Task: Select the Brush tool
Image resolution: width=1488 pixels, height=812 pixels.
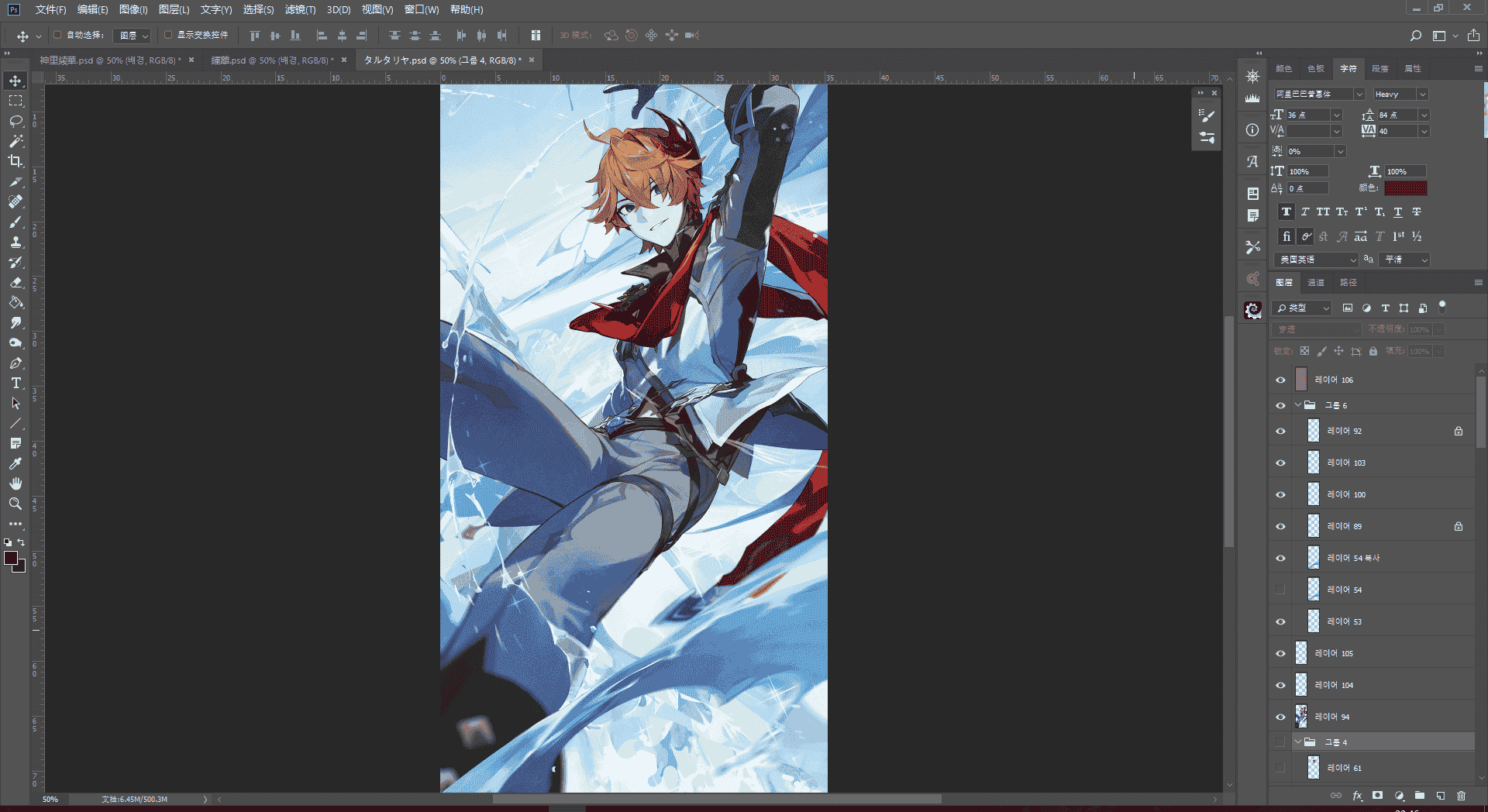Action: (15, 222)
